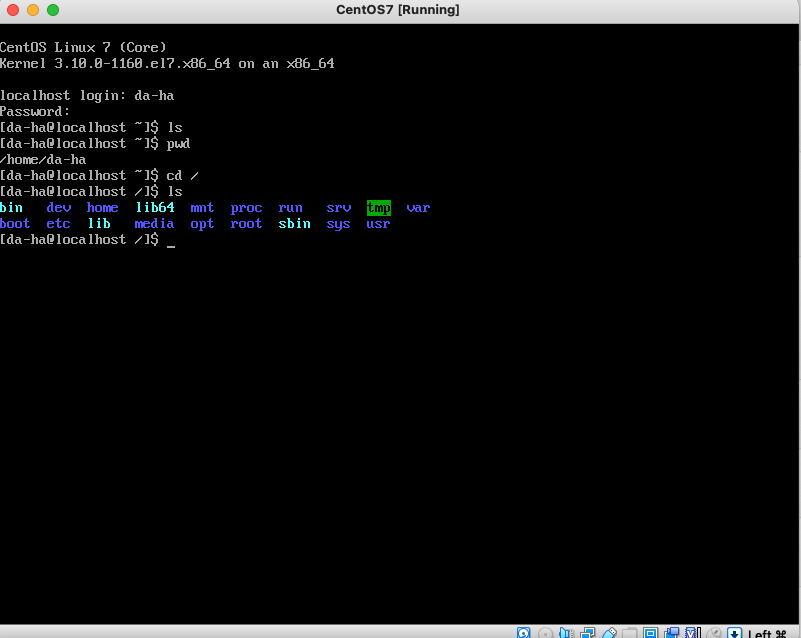This screenshot has width=801, height=638.
Task: Click the hard disk activity indicator icon
Action: coord(524,633)
